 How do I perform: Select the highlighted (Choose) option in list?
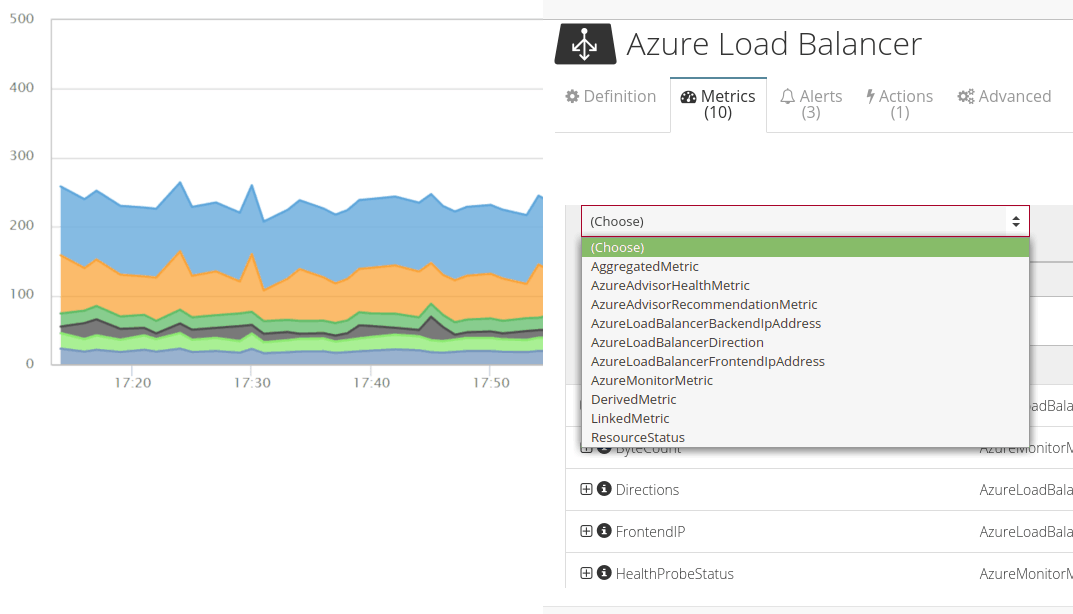pyautogui.click(x=805, y=247)
